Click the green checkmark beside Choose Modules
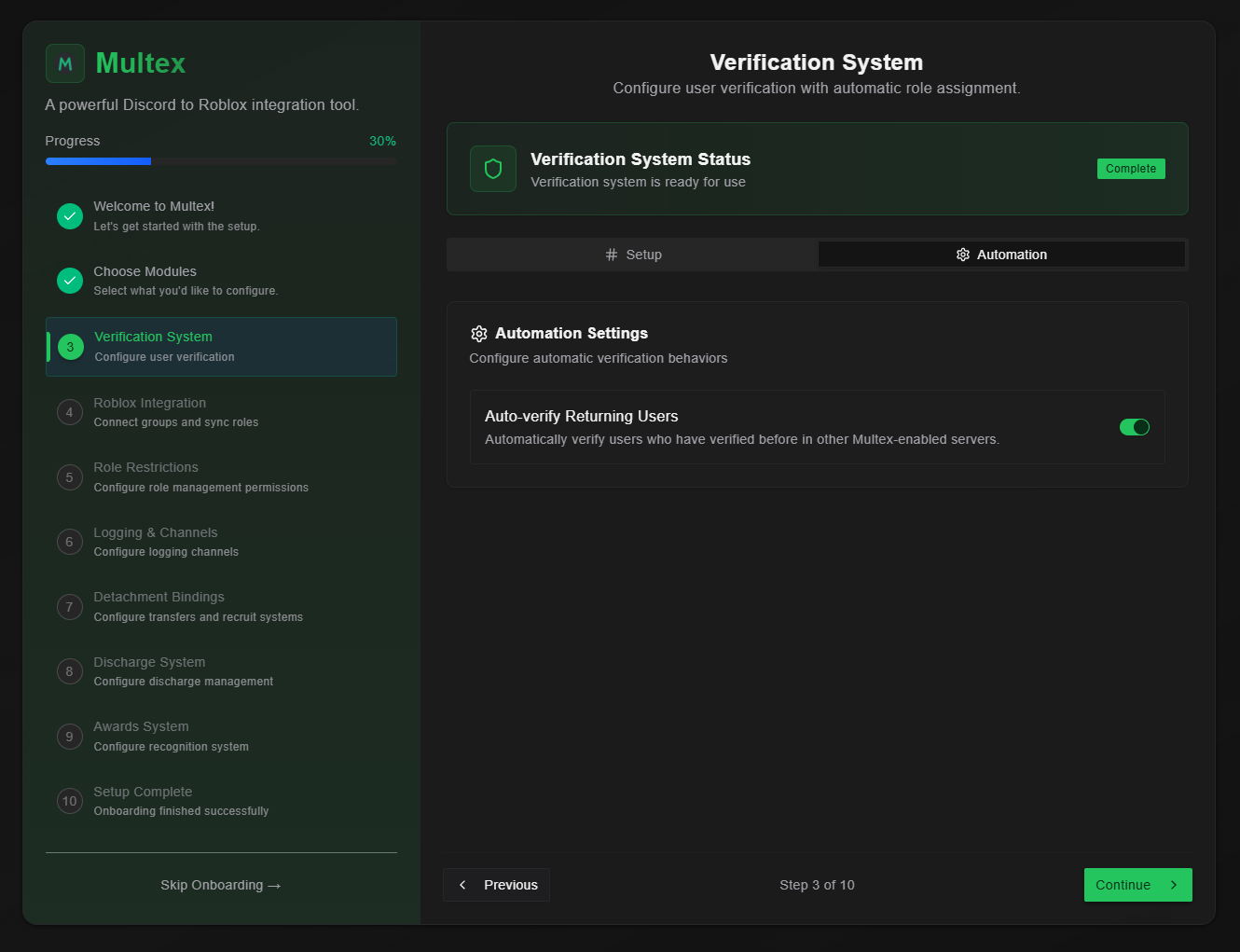The image size is (1240, 952). (x=70, y=281)
